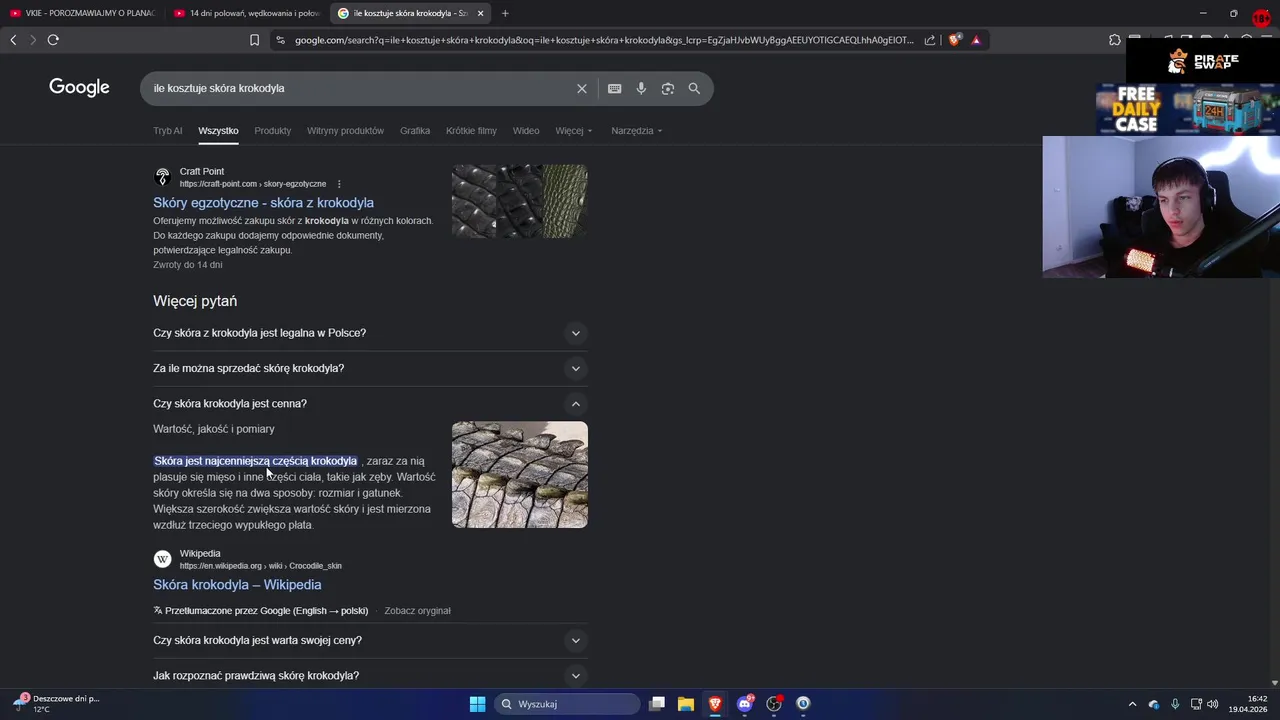
Task: Open Brave Rewards triangle icon
Action: pos(976,40)
